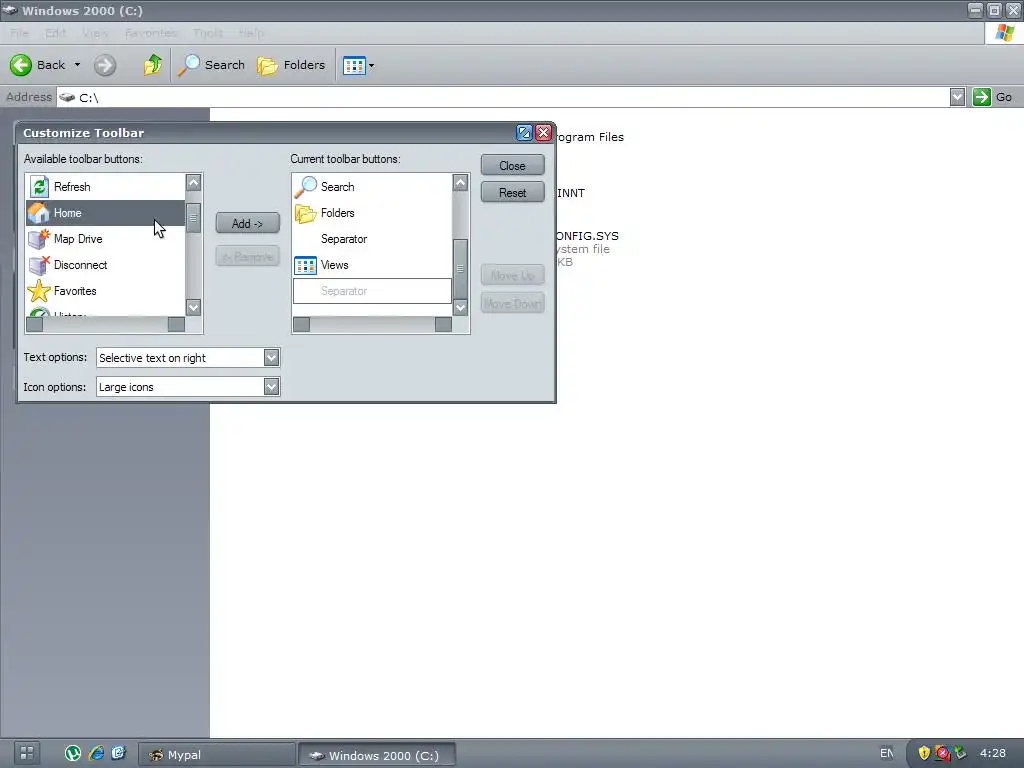Click the Go button
This screenshot has height=768, width=1024.
993,97
